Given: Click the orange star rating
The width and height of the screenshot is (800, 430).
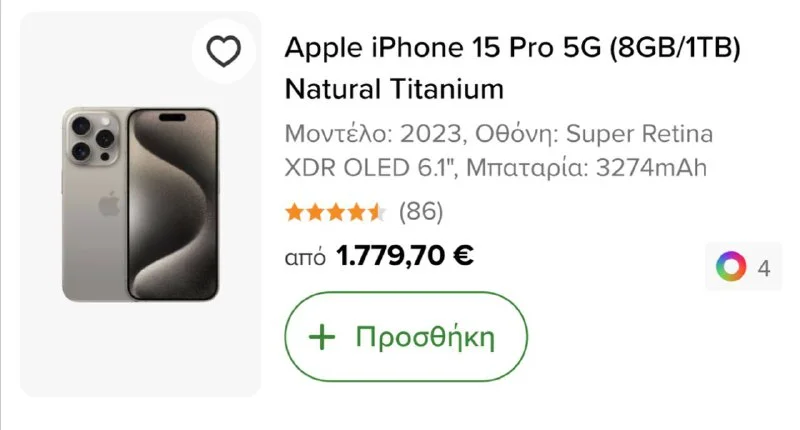Looking at the screenshot, I should 335,212.
